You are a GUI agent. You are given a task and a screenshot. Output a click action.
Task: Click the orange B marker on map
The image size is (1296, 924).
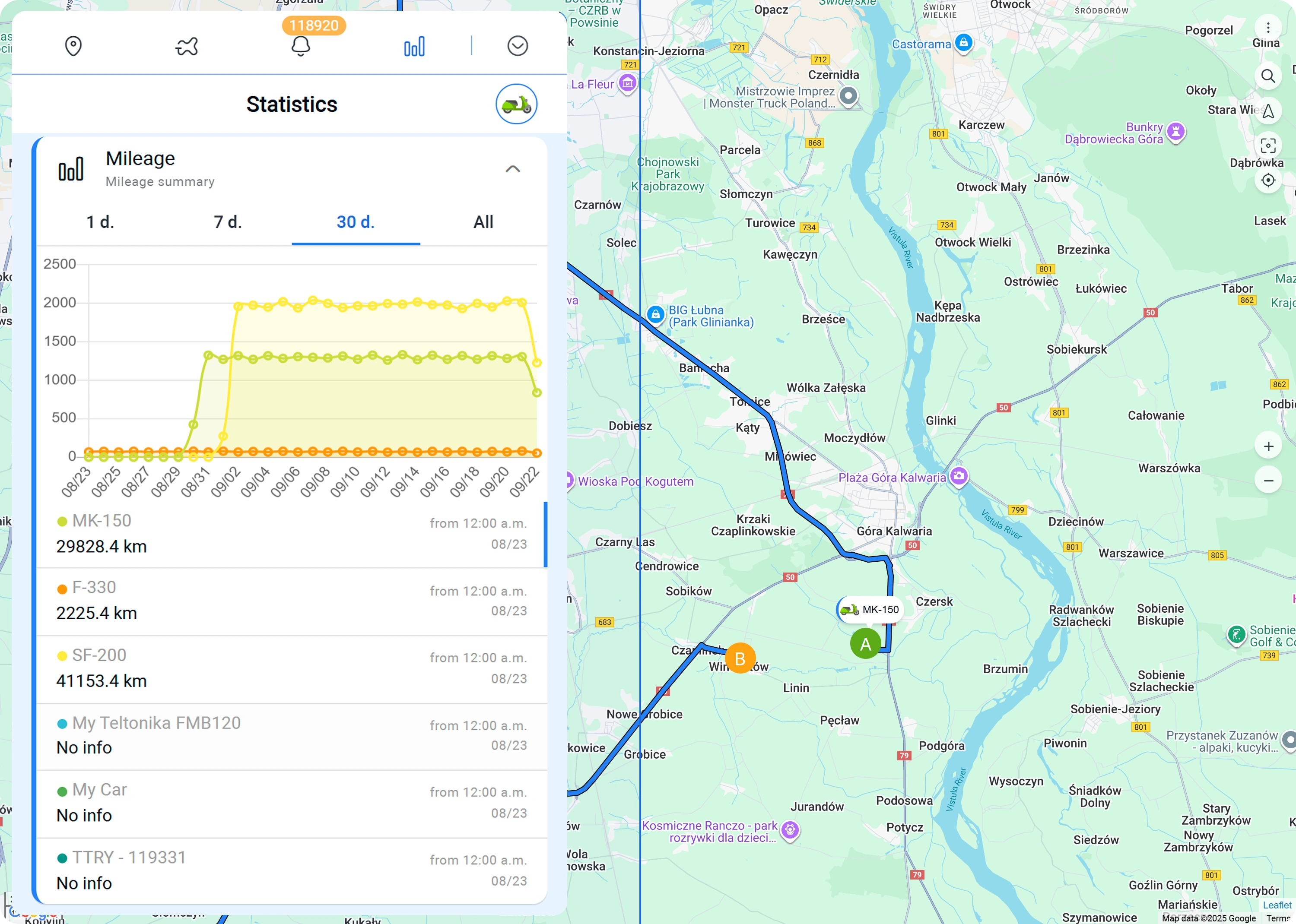(740, 658)
